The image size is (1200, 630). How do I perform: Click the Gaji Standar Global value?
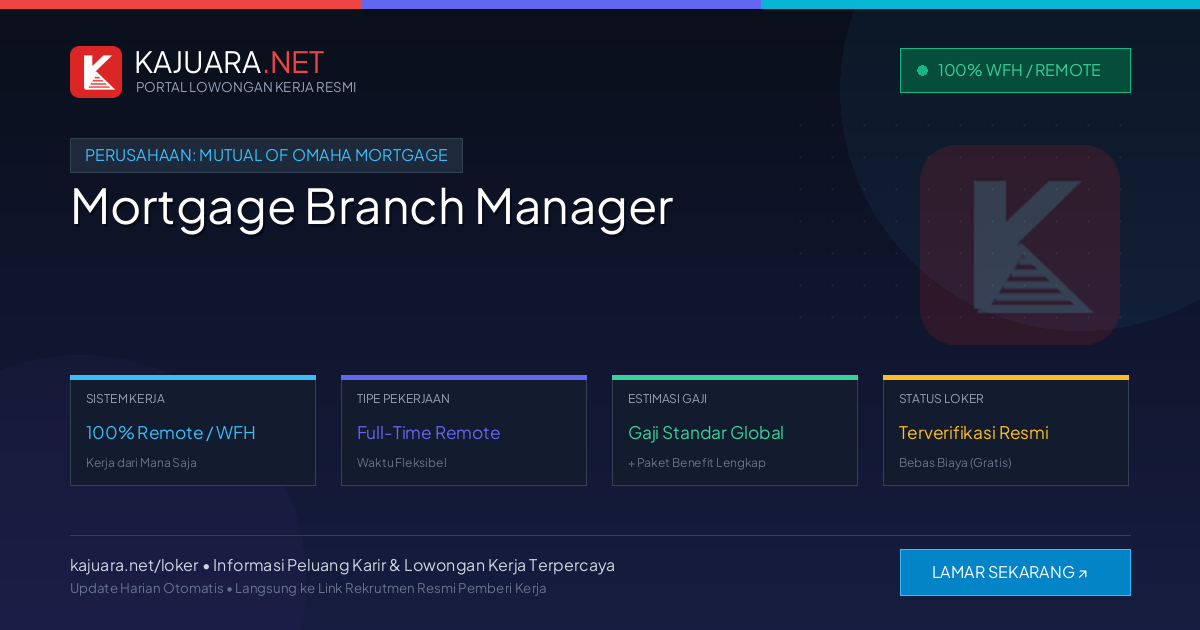[706, 433]
